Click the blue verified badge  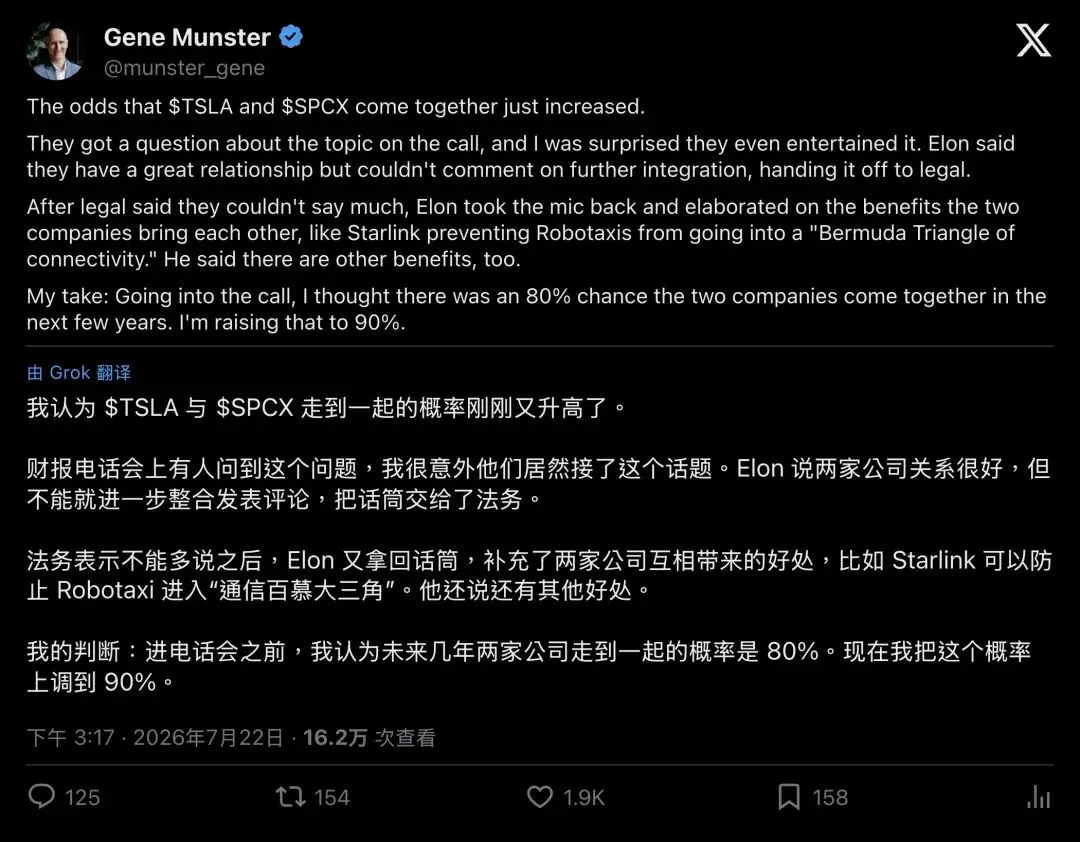tap(291, 37)
